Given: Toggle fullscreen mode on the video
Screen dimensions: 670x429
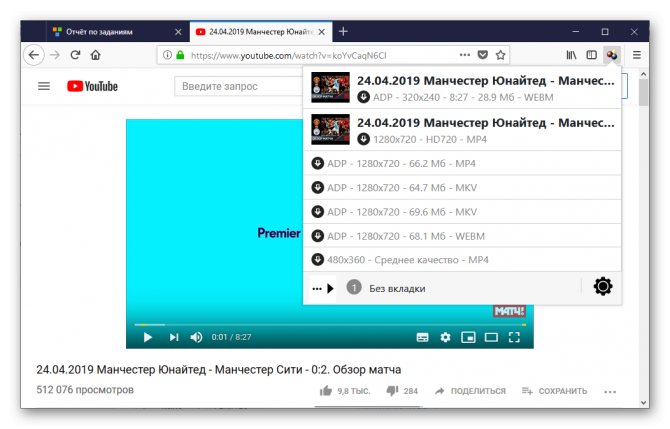Looking at the screenshot, I should pos(514,337).
